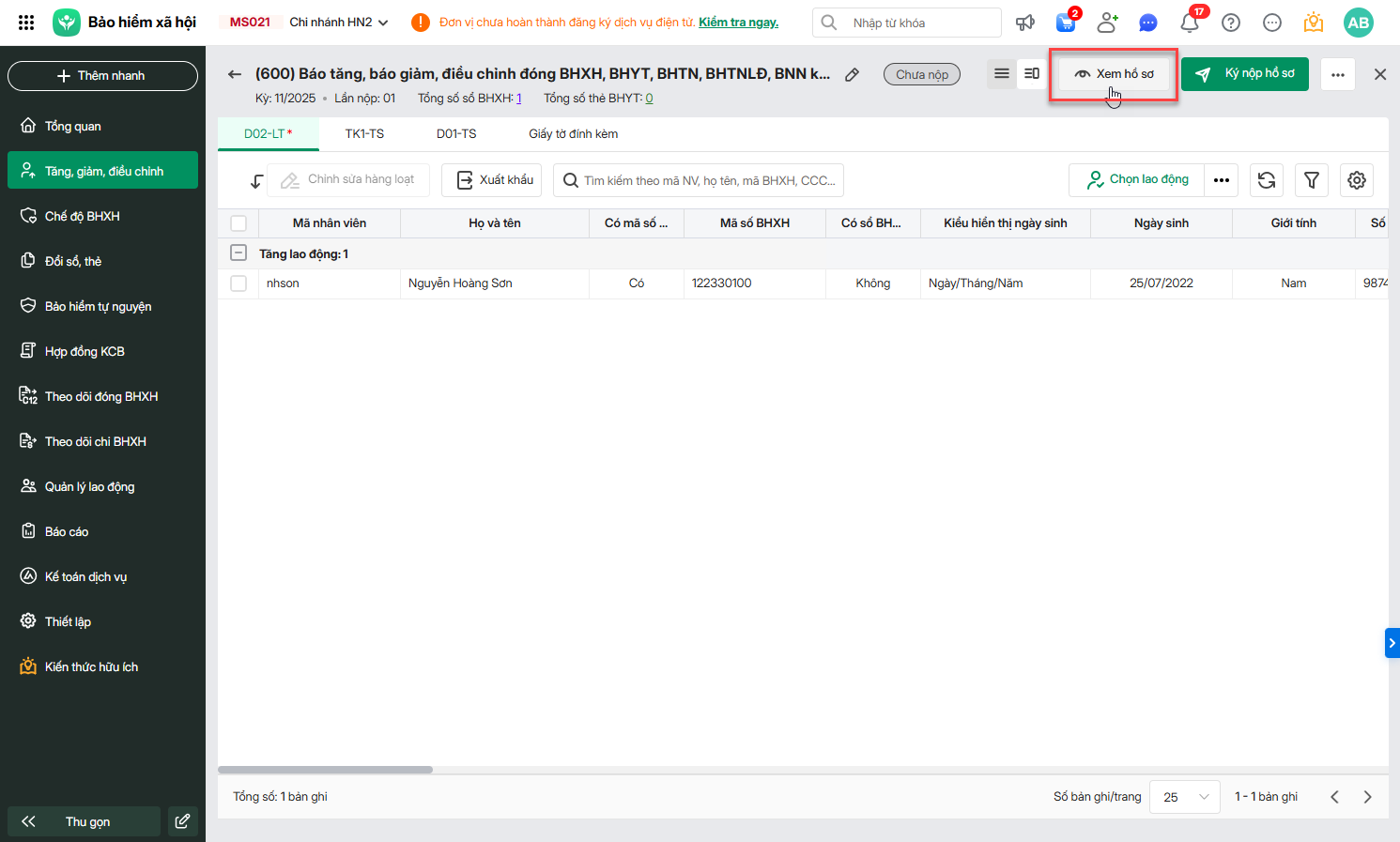Open Hợp đồng KCB menu item
Viewport: 1400px width, 842px height.
coord(102,351)
